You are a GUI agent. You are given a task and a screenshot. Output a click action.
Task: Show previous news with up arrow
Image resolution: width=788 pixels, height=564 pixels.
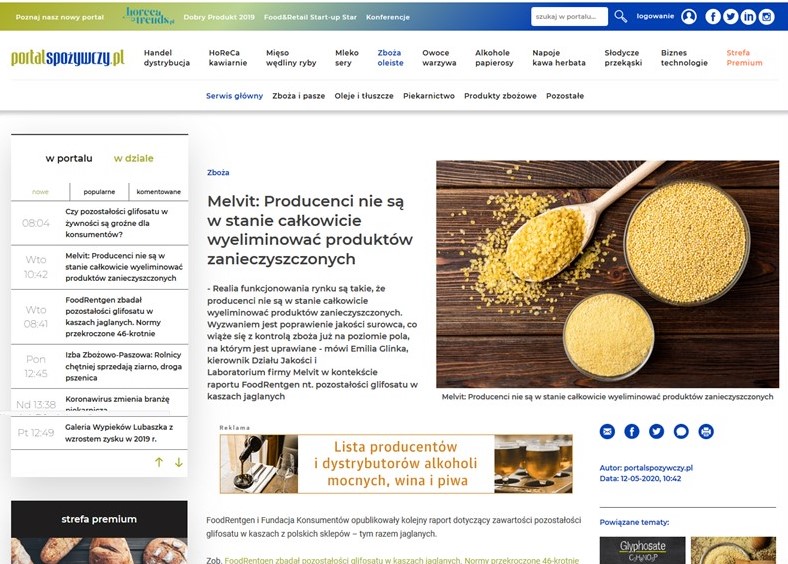tap(159, 462)
